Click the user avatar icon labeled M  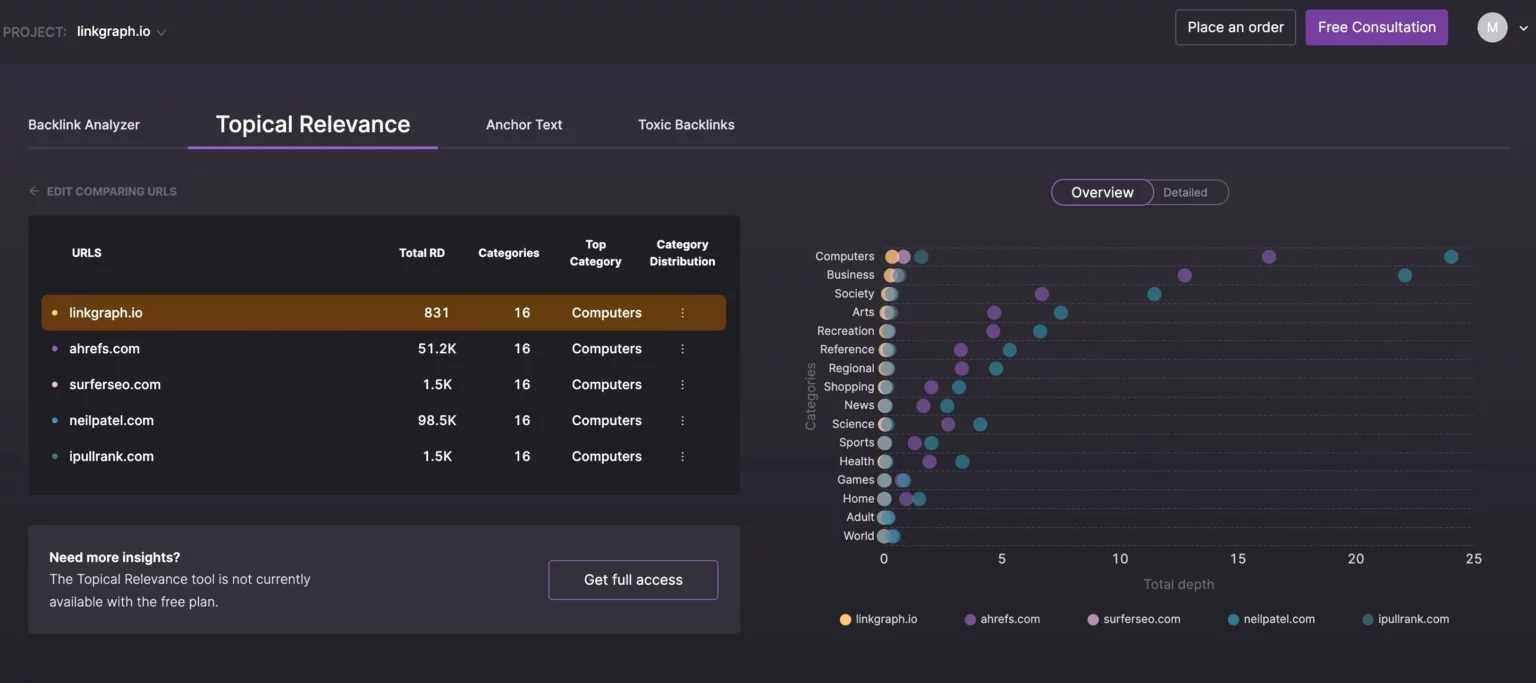pos(1492,28)
